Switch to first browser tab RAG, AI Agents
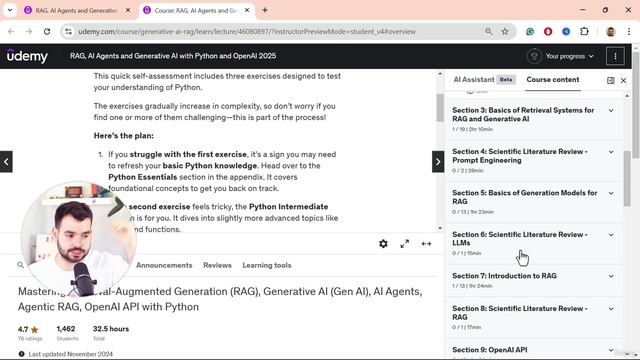This screenshot has height=360, width=640. [77, 10]
